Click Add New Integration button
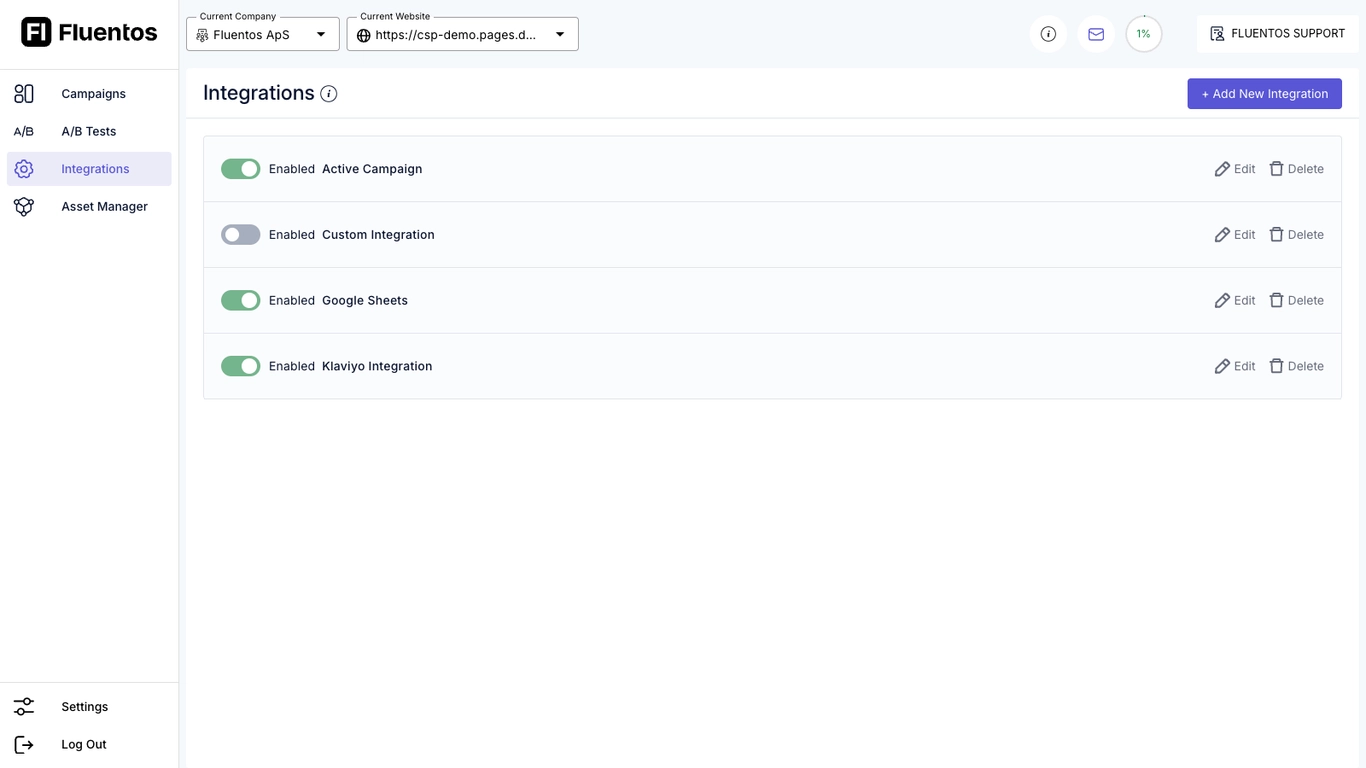Viewport: 1366px width, 768px height. pos(1265,94)
